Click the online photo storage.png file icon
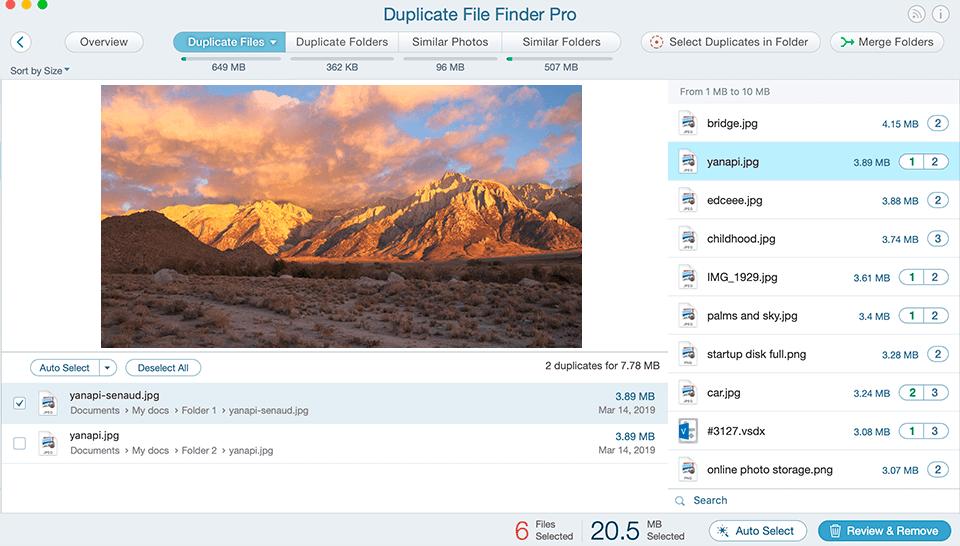 click(x=688, y=469)
